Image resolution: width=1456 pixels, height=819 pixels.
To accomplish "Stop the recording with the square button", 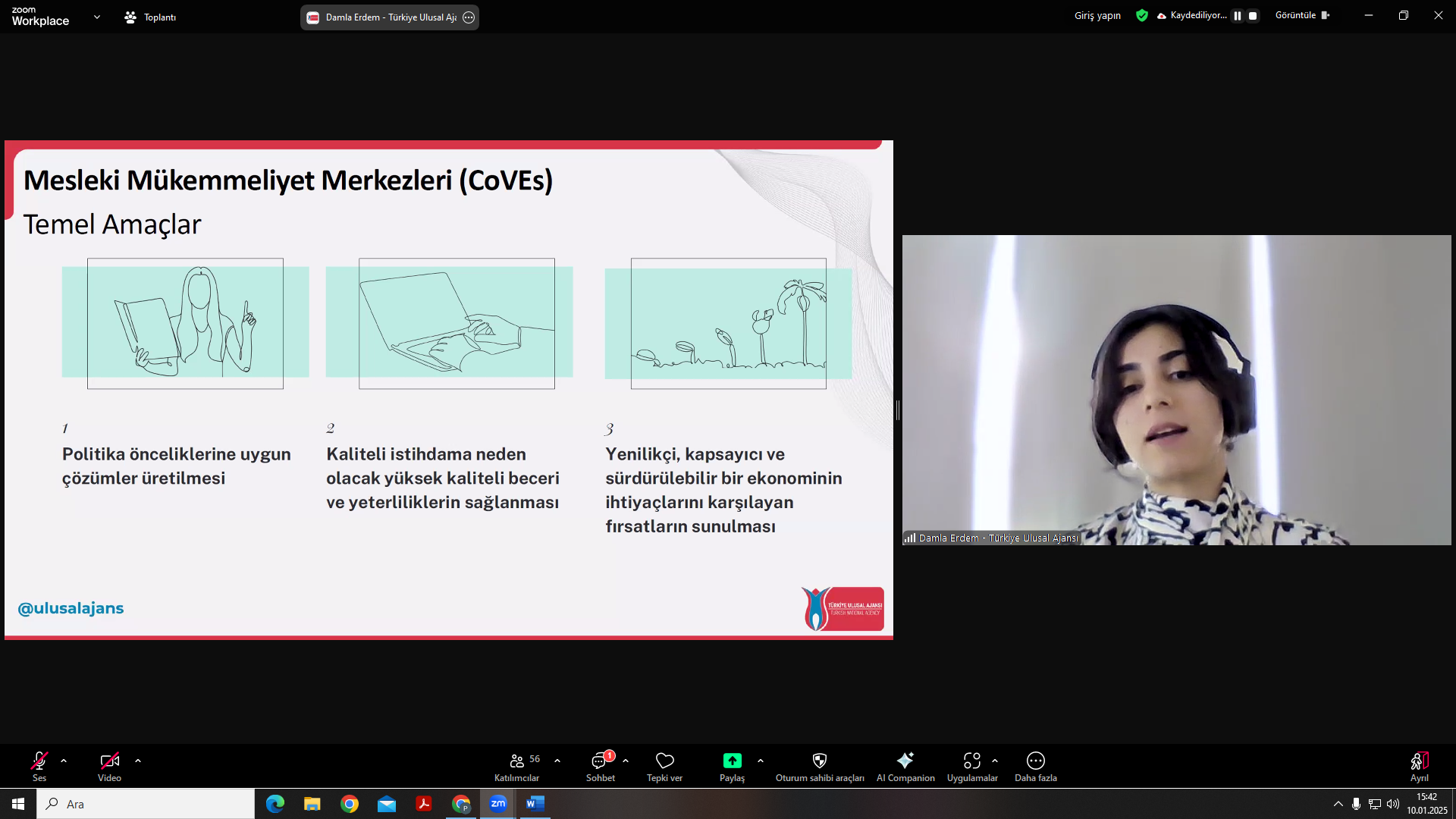I will click(1253, 16).
